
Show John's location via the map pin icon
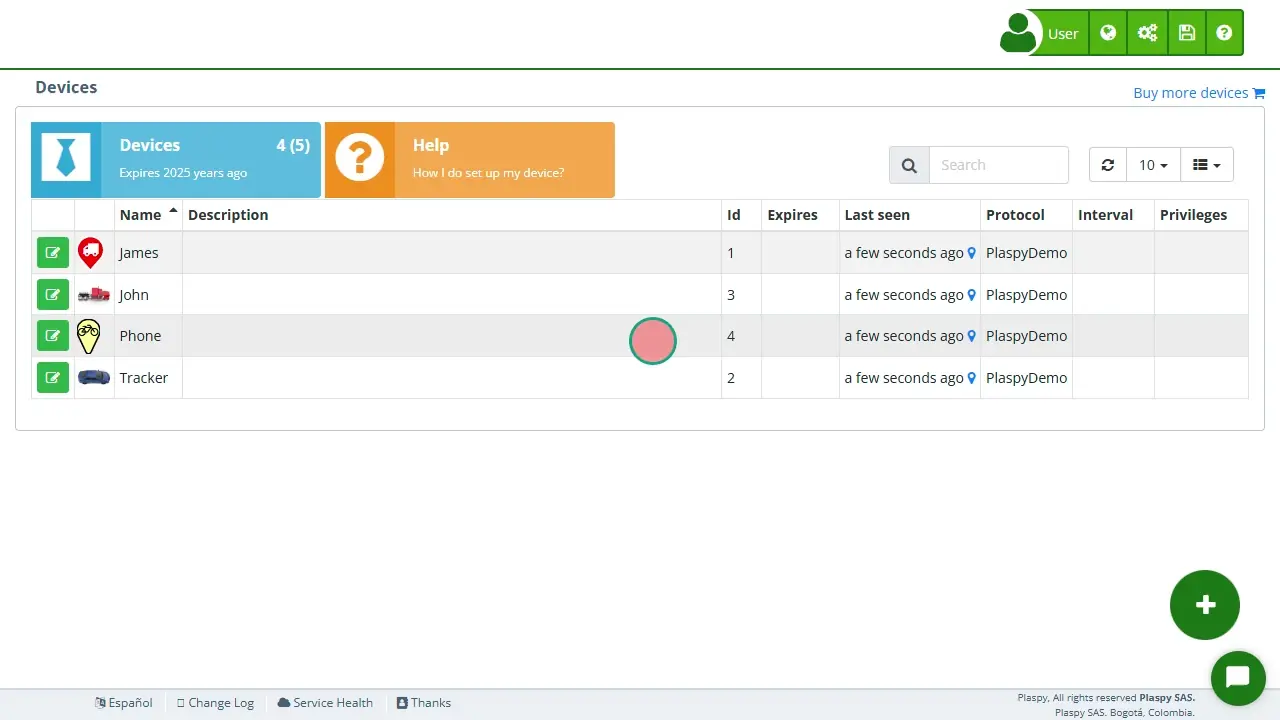[971, 294]
